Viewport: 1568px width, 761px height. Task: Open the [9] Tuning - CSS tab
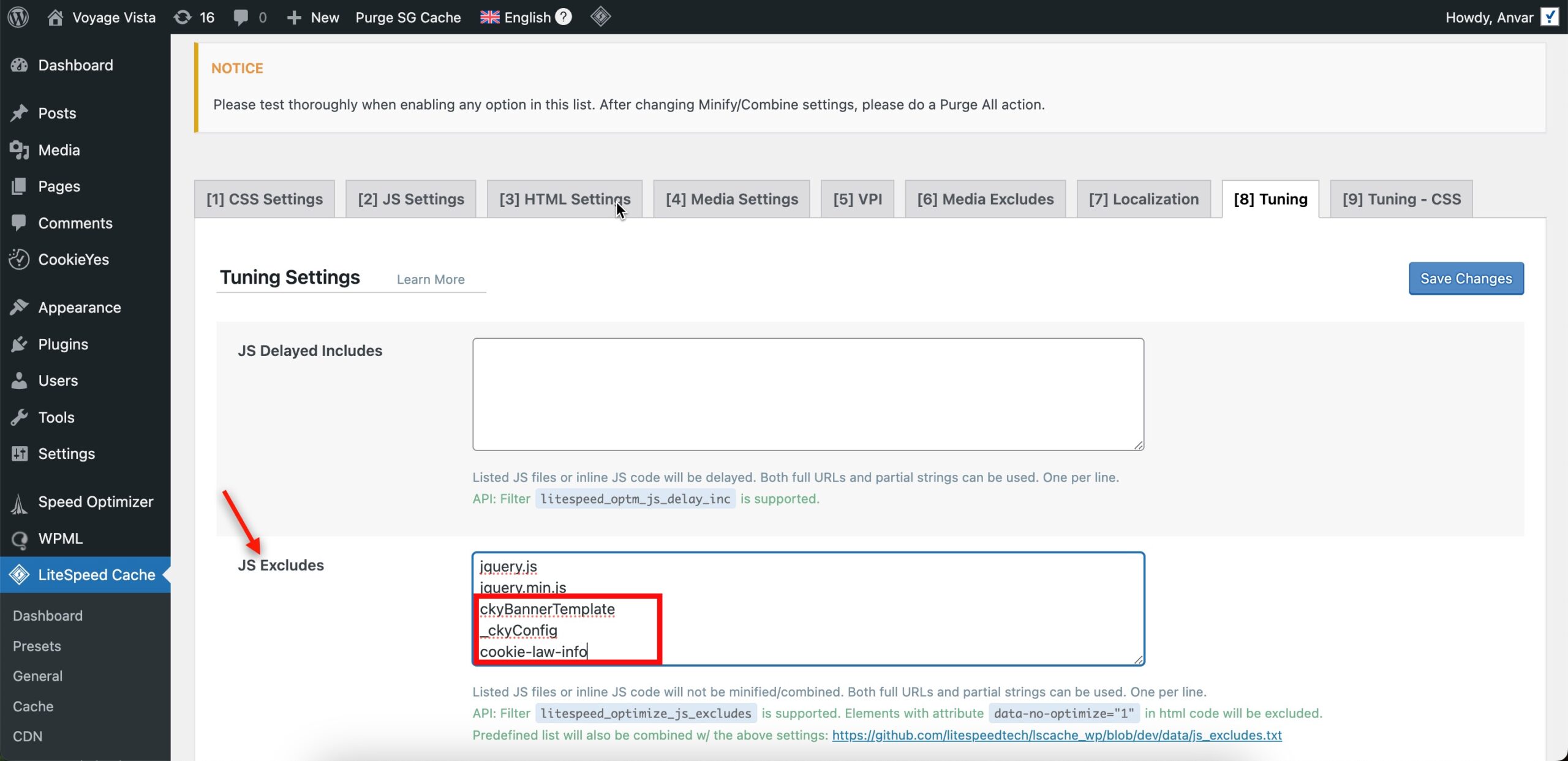point(1401,199)
